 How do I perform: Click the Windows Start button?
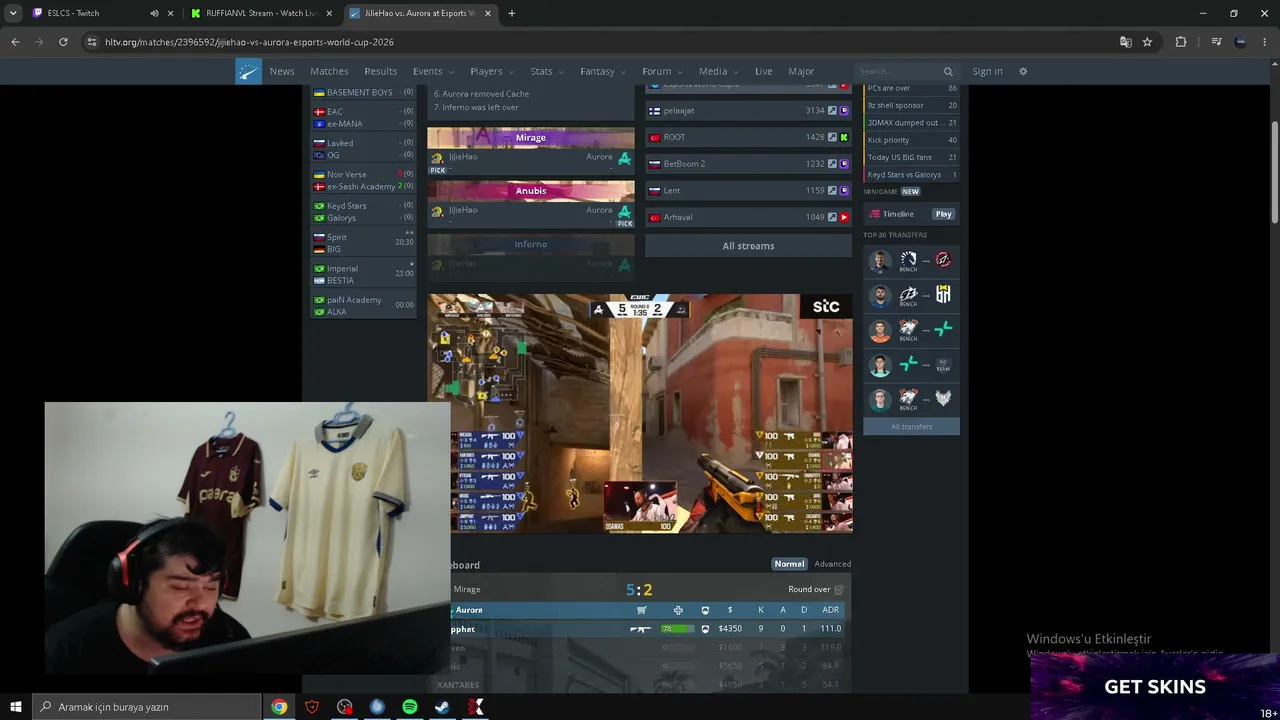tap(16, 707)
